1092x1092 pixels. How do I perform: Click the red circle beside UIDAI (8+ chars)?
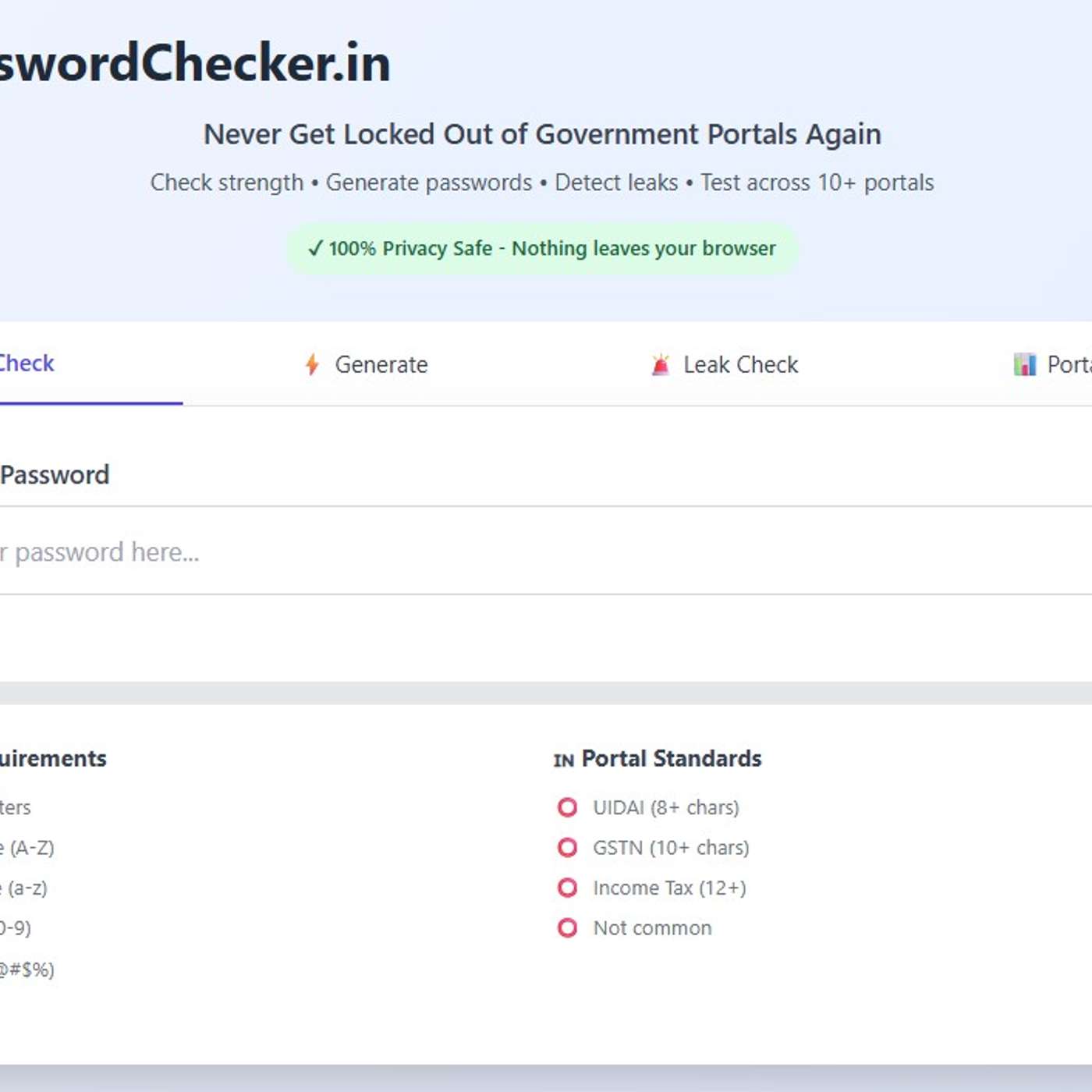567,808
